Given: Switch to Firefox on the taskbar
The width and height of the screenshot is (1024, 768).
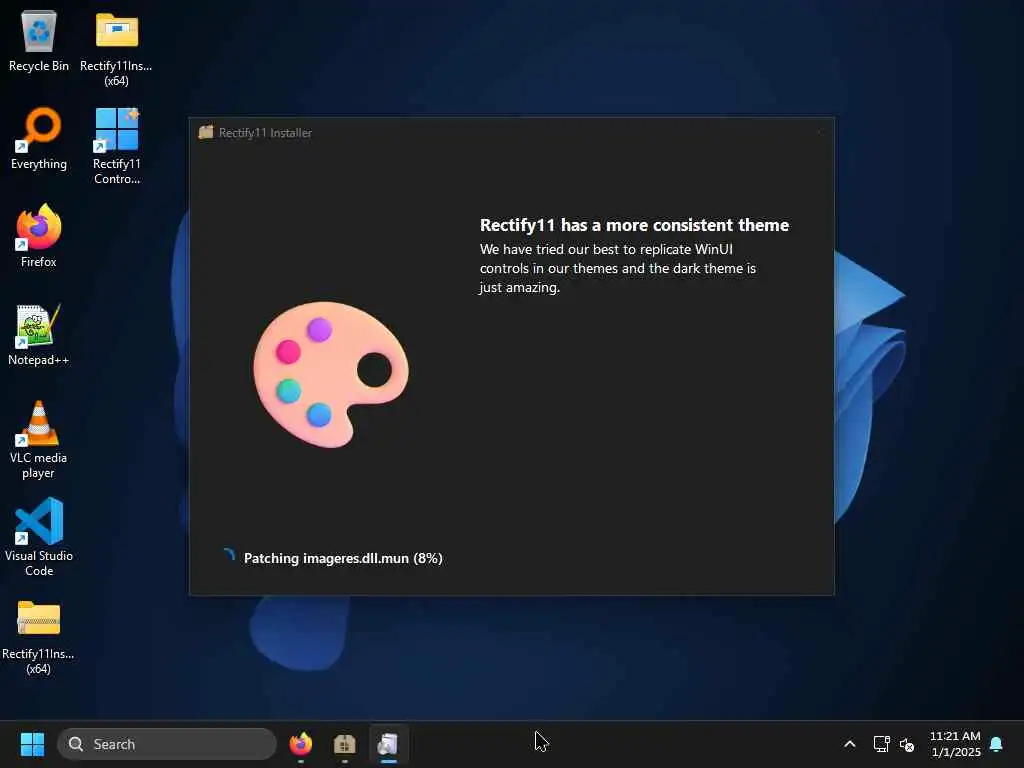Looking at the screenshot, I should click(x=301, y=744).
